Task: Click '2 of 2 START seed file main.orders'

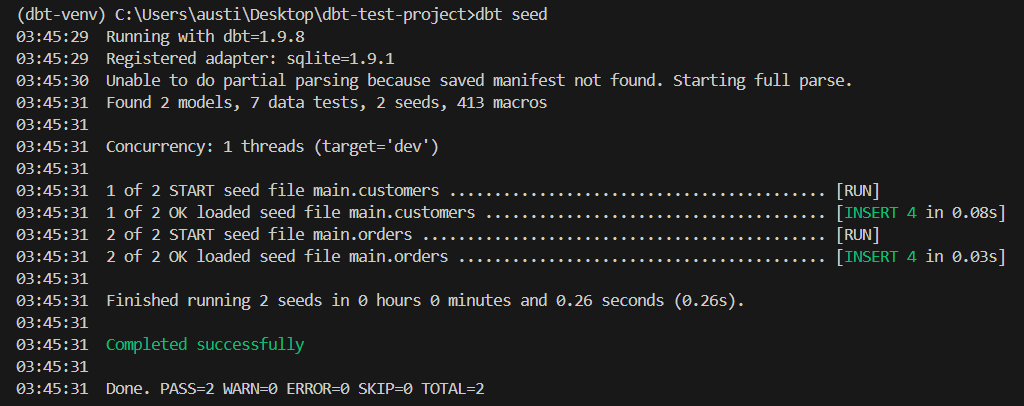Action: pos(259,235)
